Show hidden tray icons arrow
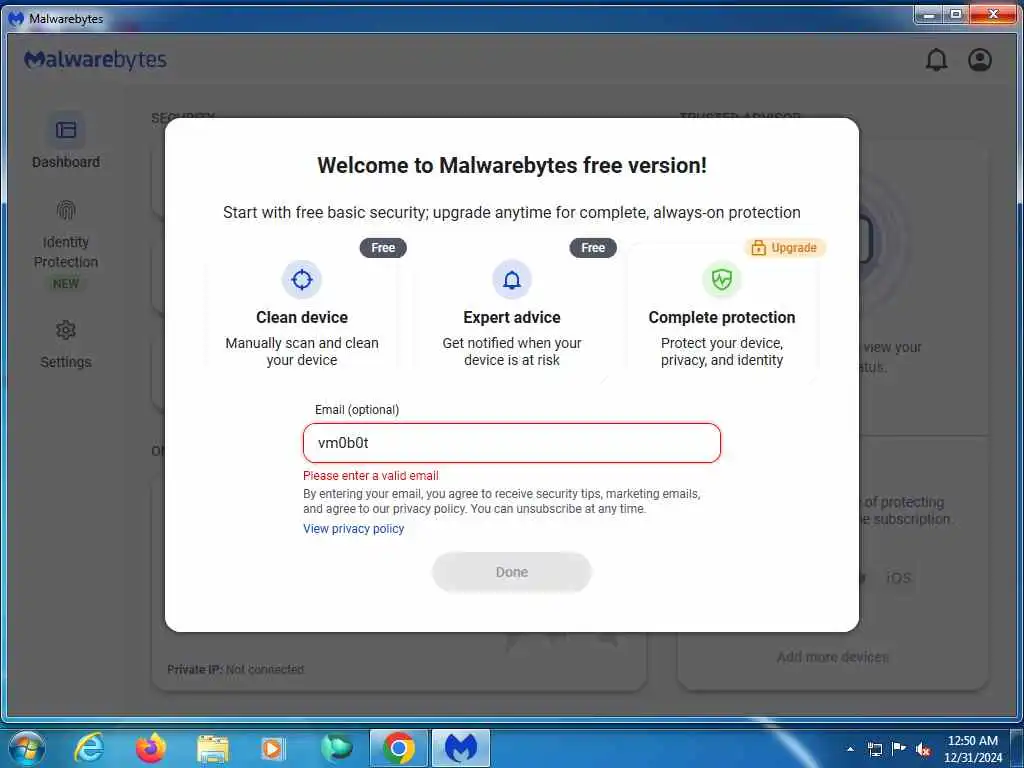 coord(850,749)
